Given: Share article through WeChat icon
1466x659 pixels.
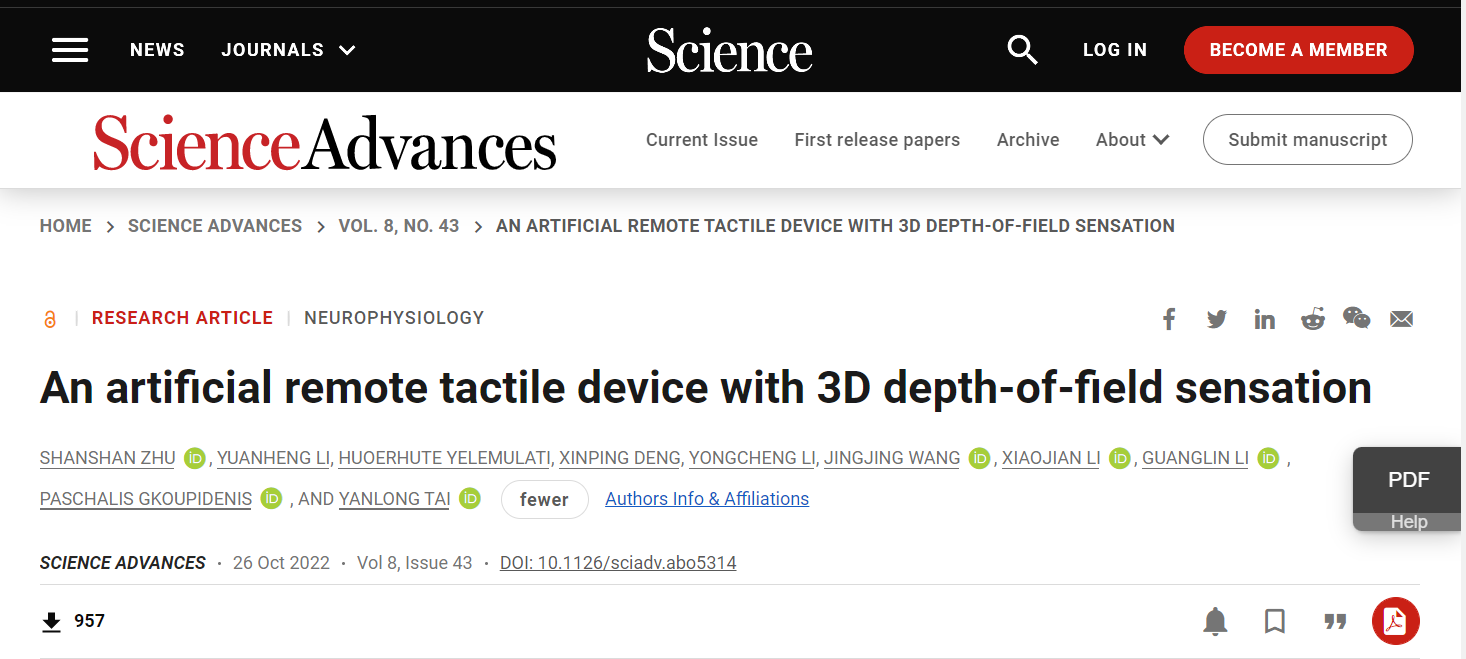Looking at the screenshot, I should [x=1356, y=318].
